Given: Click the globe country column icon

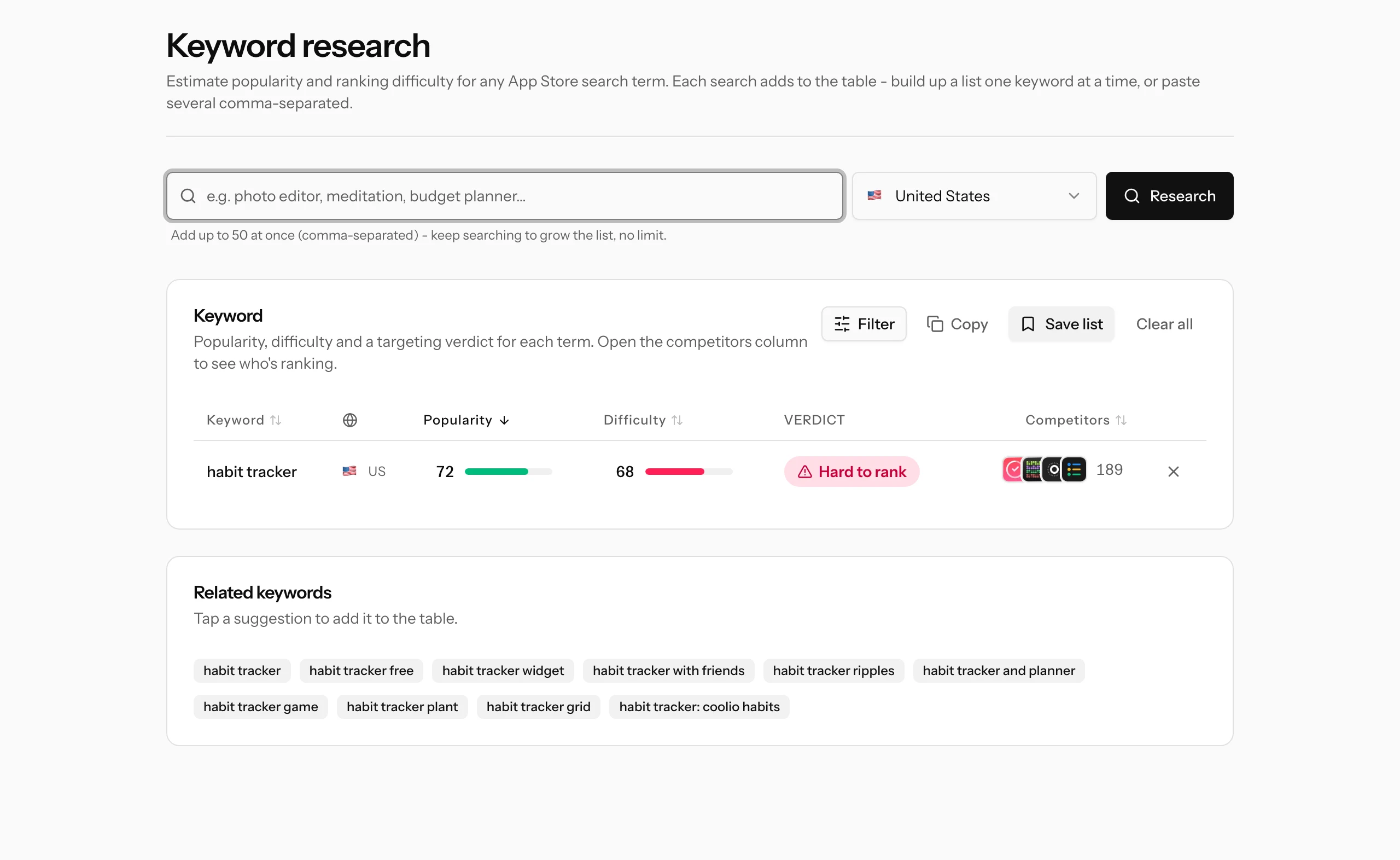Looking at the screenshot, I should (349, 420).
